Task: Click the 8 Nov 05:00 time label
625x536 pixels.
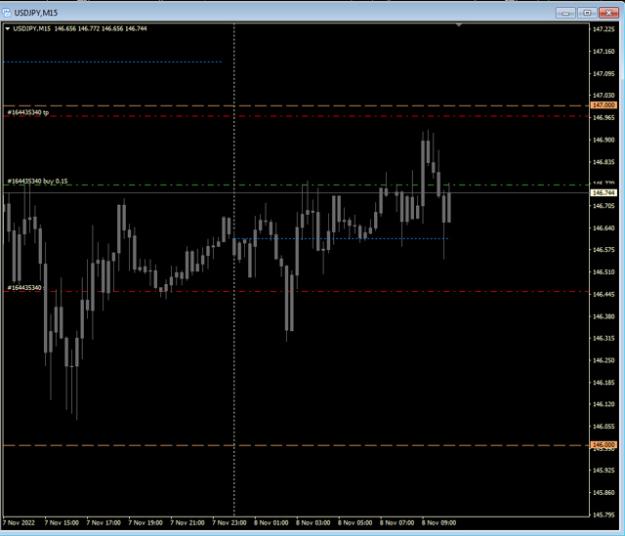Action: pyautogui.click(x=355, y=522)
